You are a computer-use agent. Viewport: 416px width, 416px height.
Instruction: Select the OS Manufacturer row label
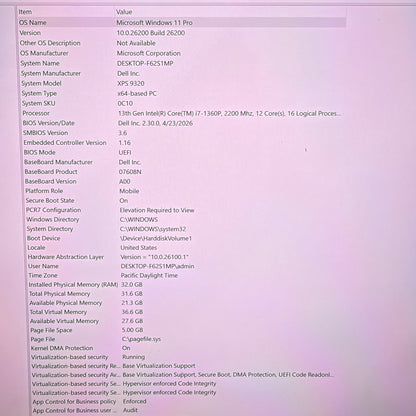pyautogui.click(x=44, y=53)
